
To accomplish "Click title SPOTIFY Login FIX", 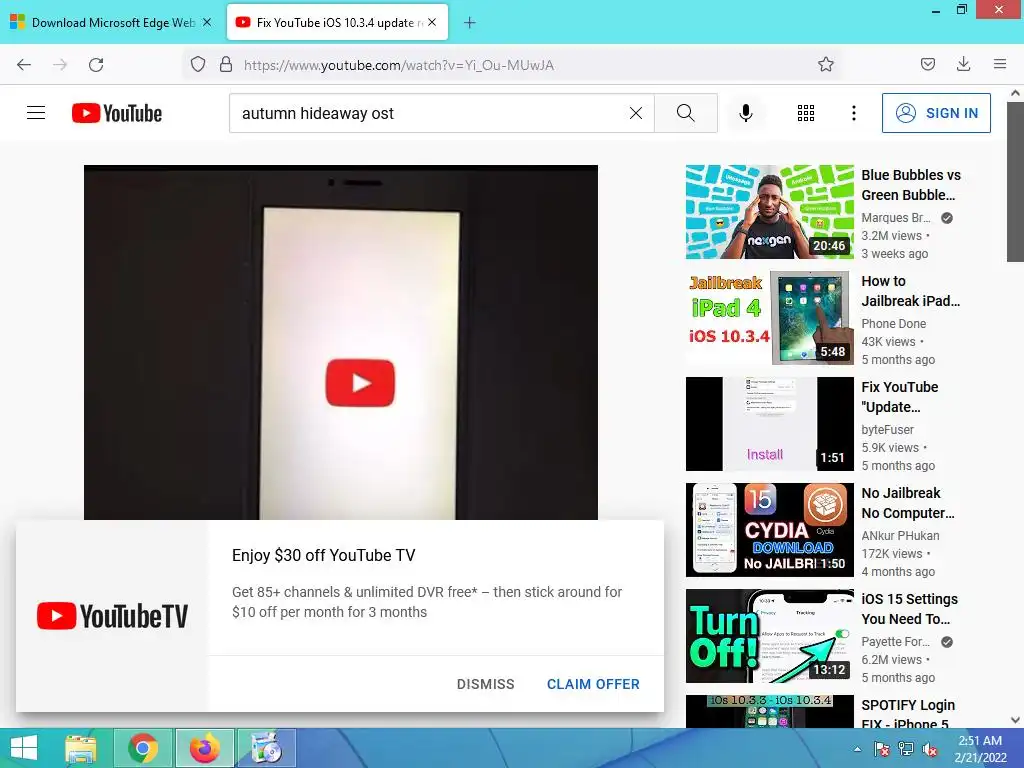I will pos(908,714).
